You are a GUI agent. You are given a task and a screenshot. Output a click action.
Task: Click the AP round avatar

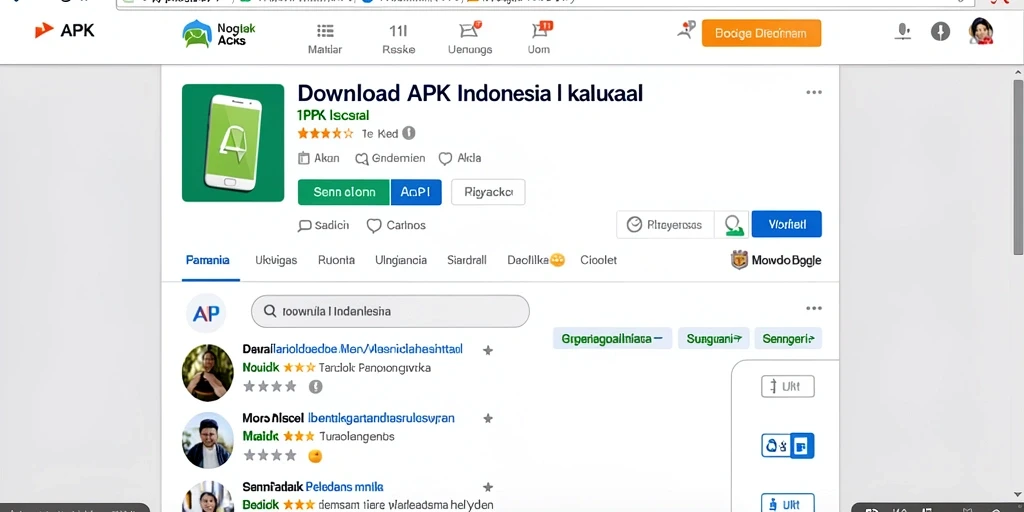point(206,313)
